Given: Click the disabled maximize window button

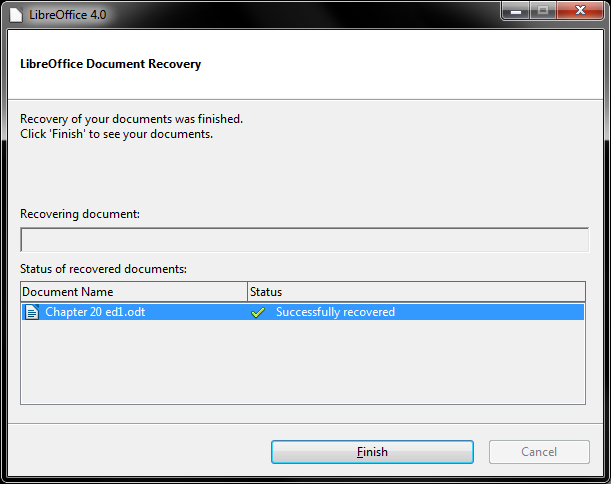Looking at the screenshot, I should [543, 11].
